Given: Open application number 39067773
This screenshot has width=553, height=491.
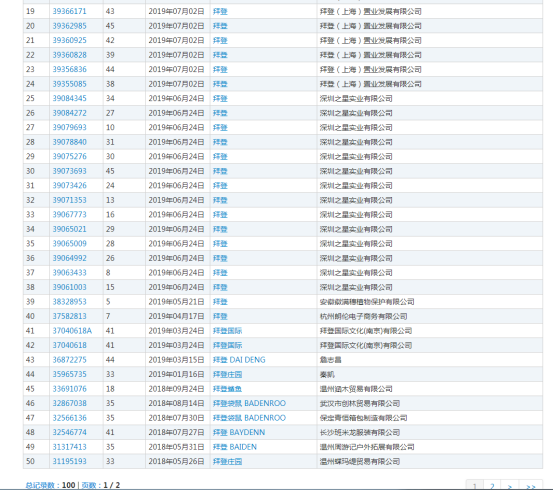Looking at the screenshot, I should [69, 214].
